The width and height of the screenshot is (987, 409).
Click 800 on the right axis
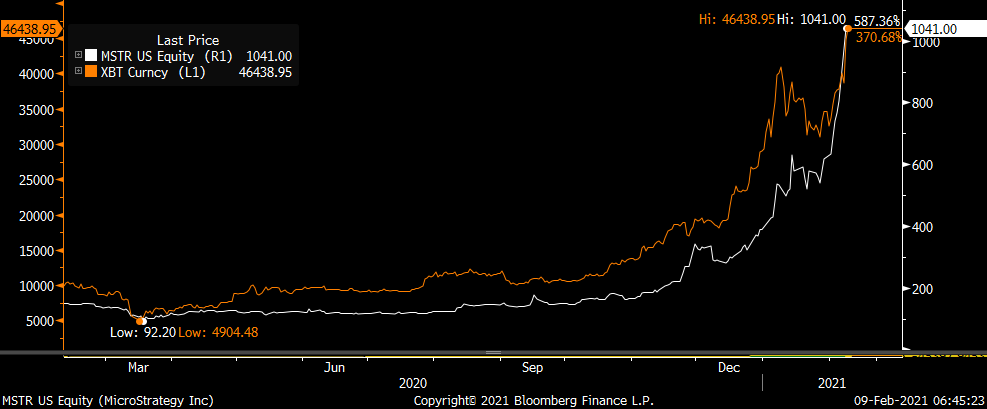coord(922,103)
